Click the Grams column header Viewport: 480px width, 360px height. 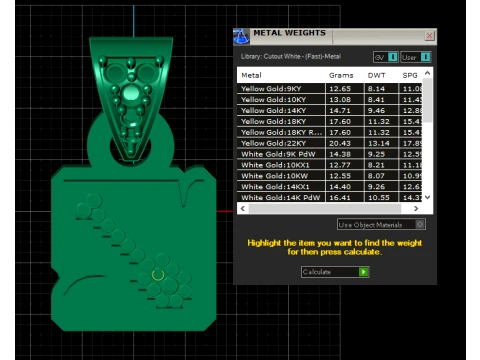341,75
